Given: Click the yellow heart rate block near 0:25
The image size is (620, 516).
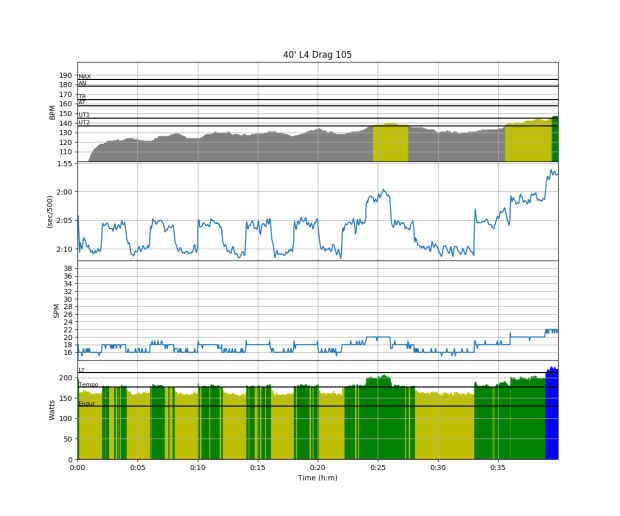Looking at the screenshot, I should (390, 143).
